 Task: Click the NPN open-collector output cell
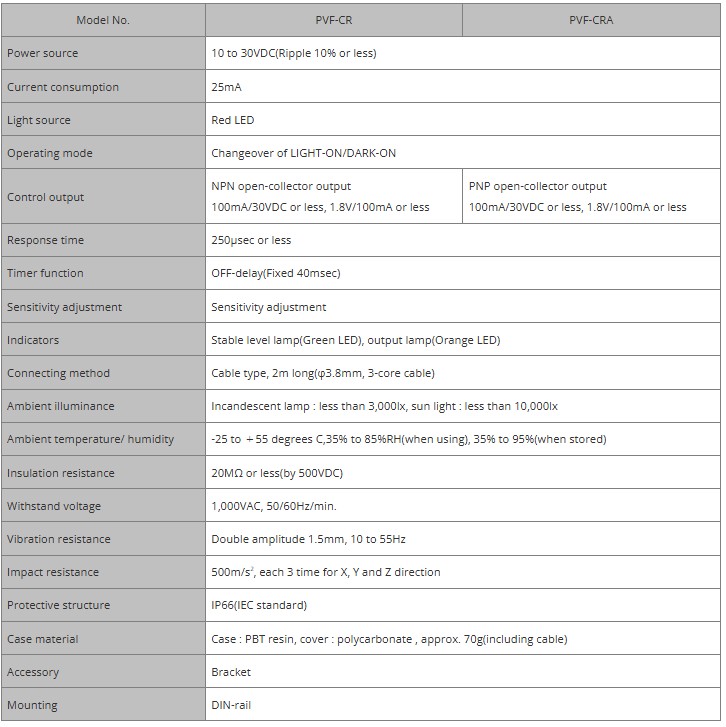(x=320, y=197)
